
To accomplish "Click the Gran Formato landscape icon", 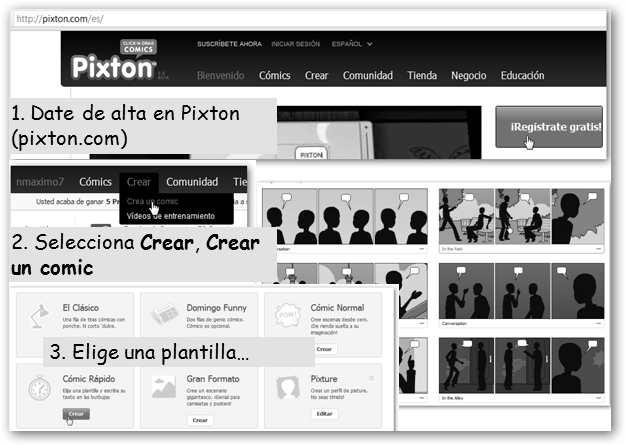I will pos(164,390).
